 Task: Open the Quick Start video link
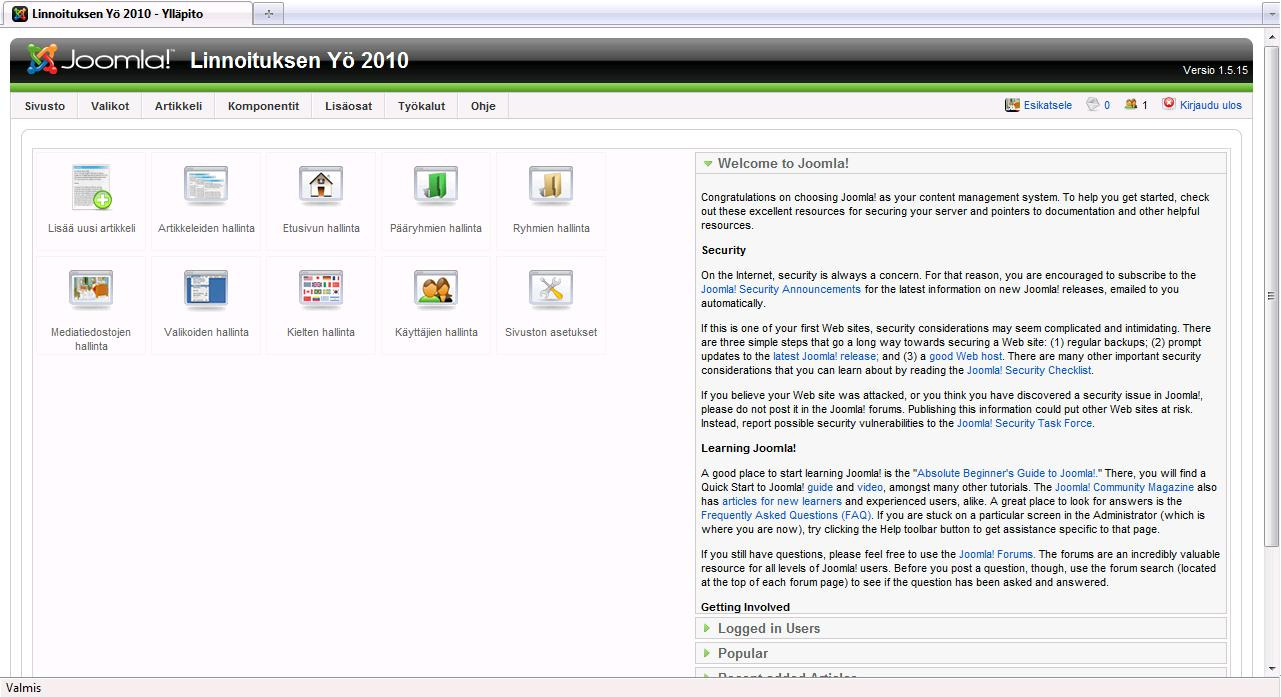pyautogui.click(x=870, y=487)
